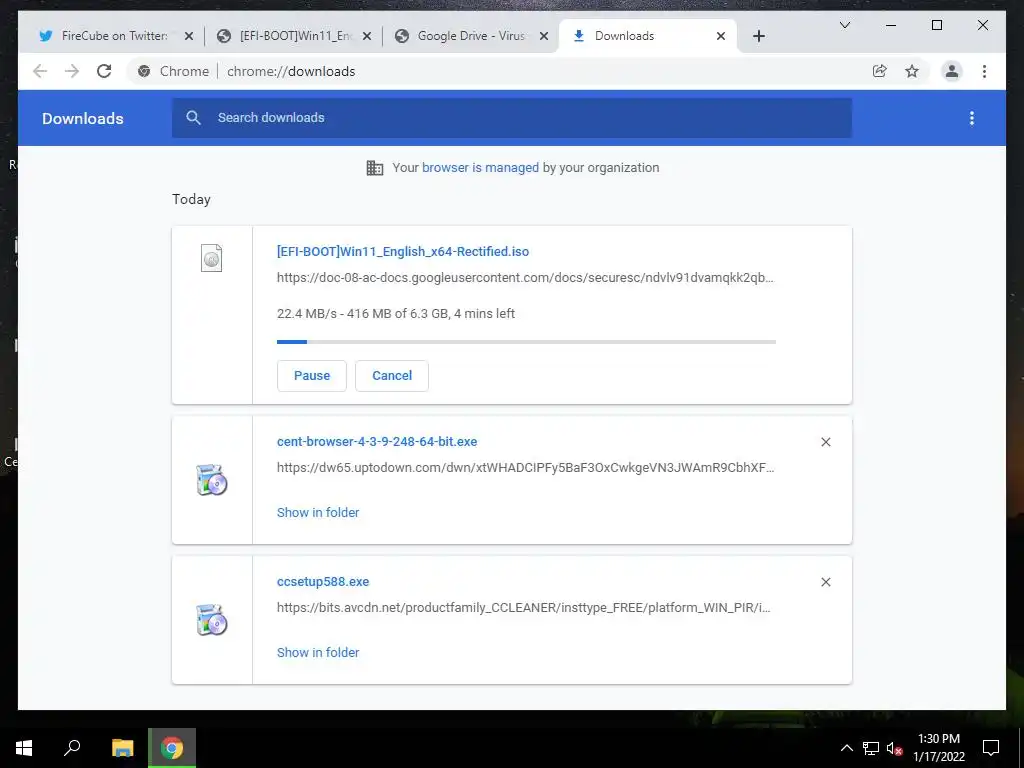
Task: Open File Explorer from taskbar
Action: (x=122, y=748)
